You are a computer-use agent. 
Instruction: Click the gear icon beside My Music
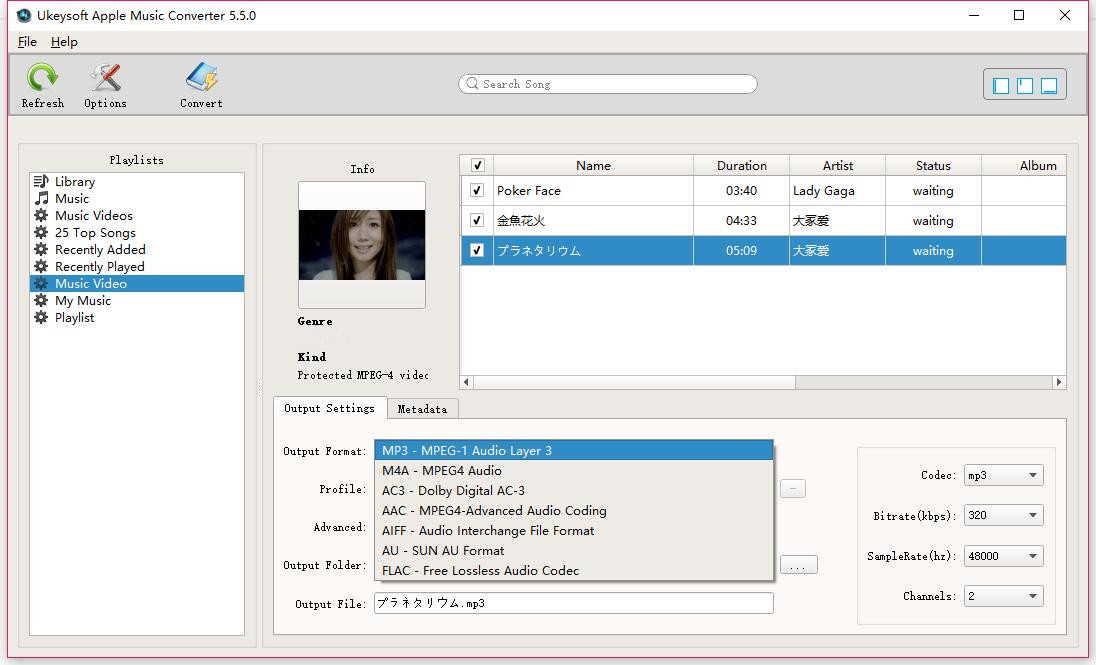pyautogui.click(x=41, y=300)
